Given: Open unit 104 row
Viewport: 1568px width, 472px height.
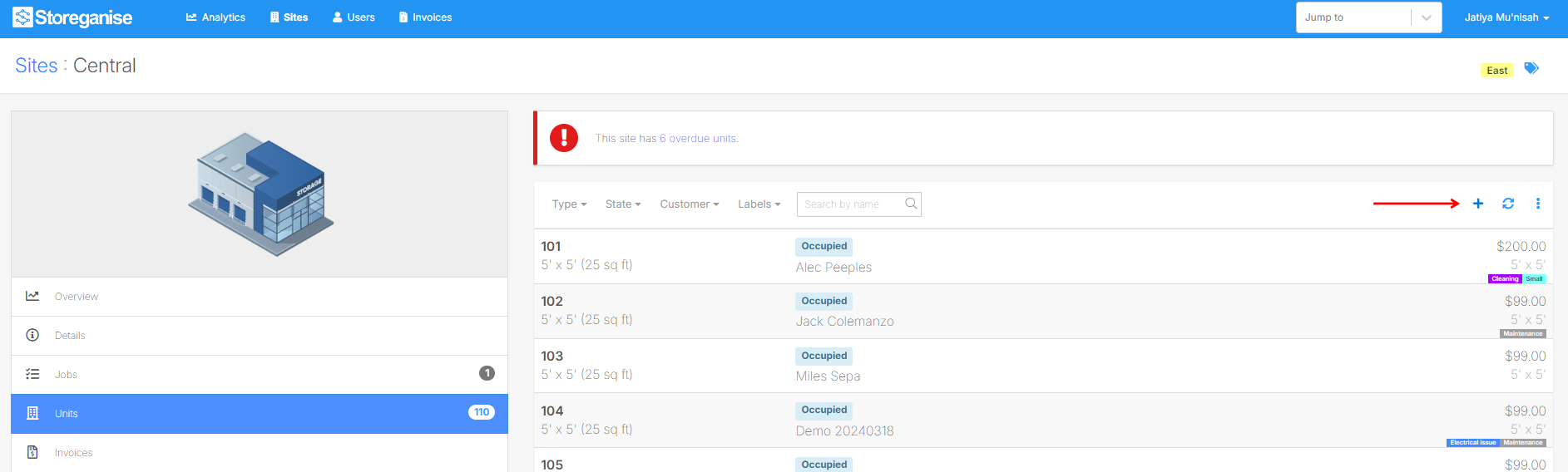Looking at the screenshot, I should pyautogui.click(x=1043, y=420).
